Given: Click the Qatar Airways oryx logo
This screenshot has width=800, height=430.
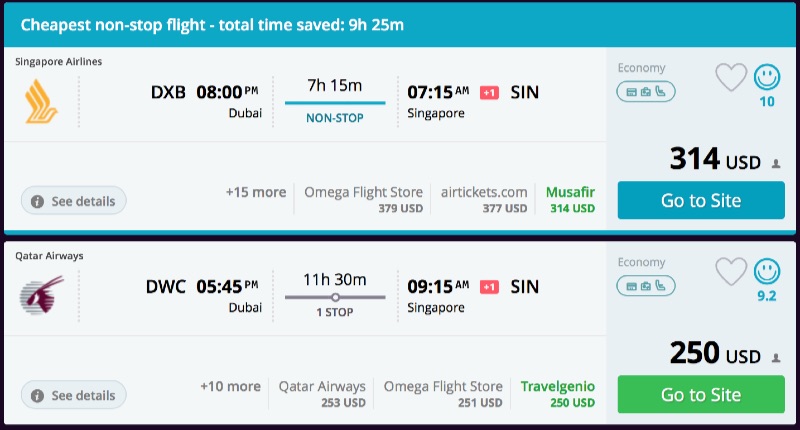Looking at the screenshot, I should (x=42, y=296).
